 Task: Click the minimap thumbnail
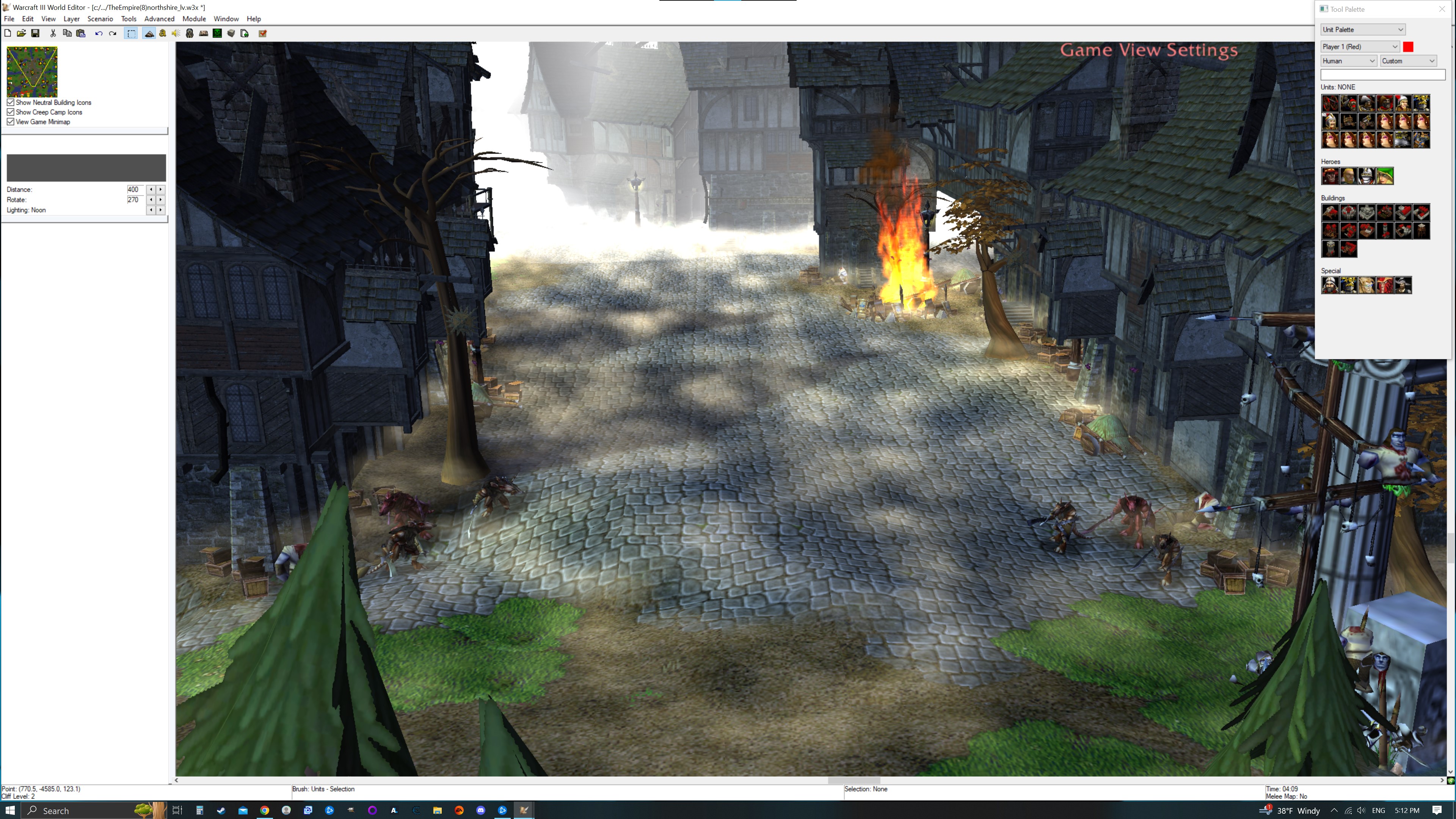coord(32,72)
